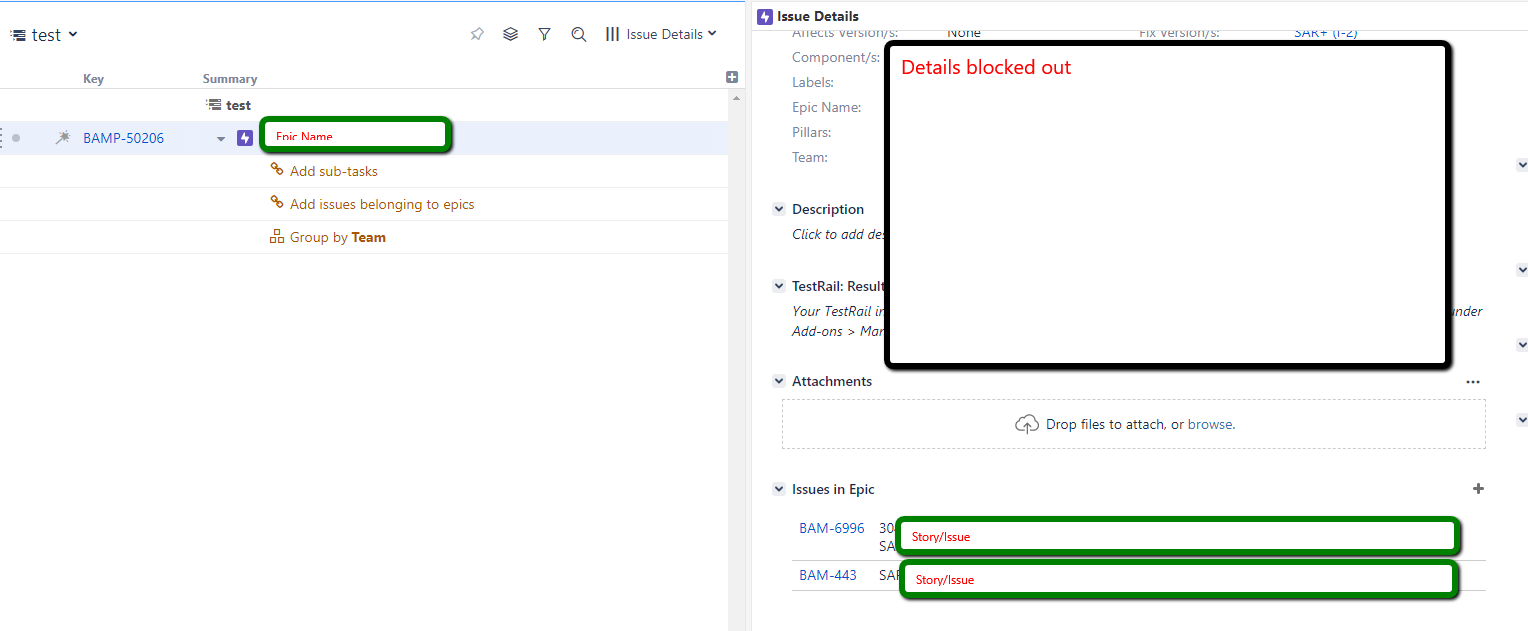The image size is (1528, 631).
Task: Open linked issue BAM-6996
Action: (832, 528)
